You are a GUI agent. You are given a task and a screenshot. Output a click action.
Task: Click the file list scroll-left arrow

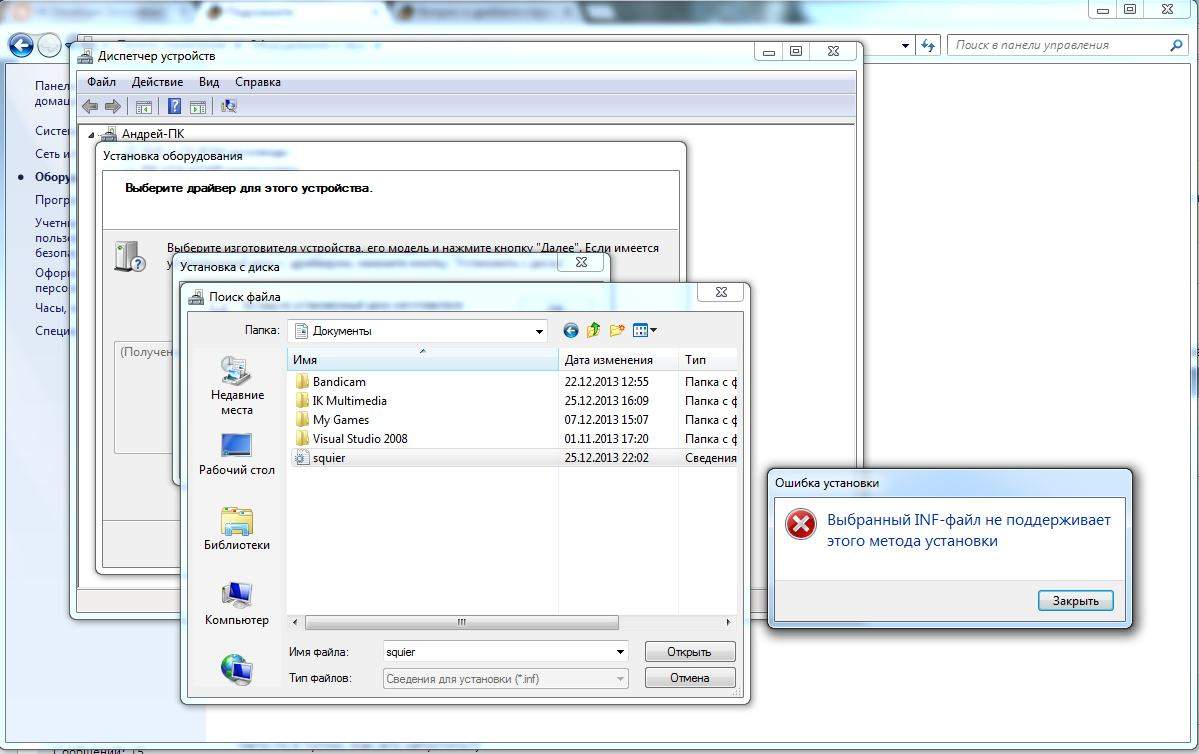click(x=295, y=622)
